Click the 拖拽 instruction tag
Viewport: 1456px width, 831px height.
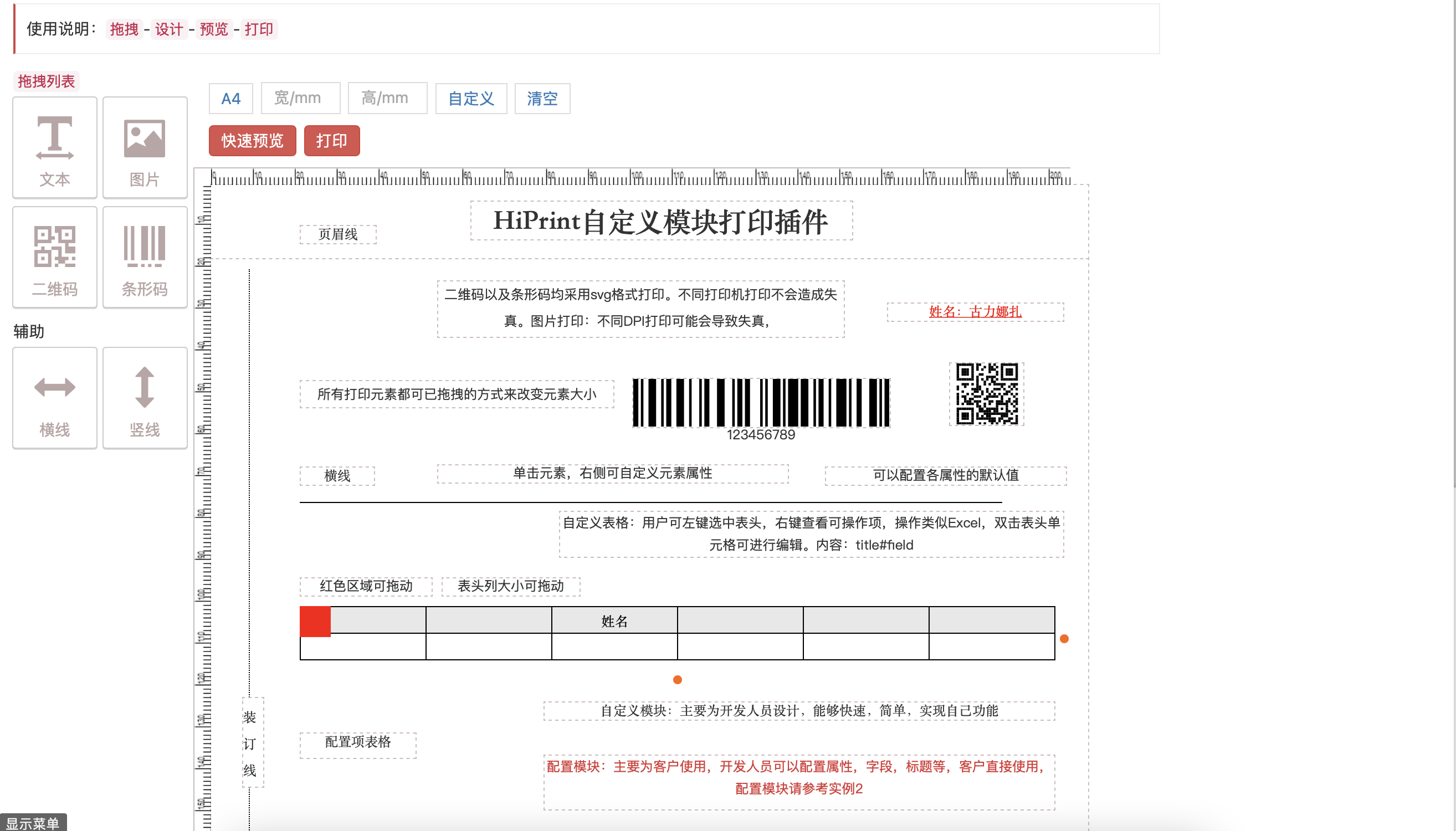(x=124, y=29)
